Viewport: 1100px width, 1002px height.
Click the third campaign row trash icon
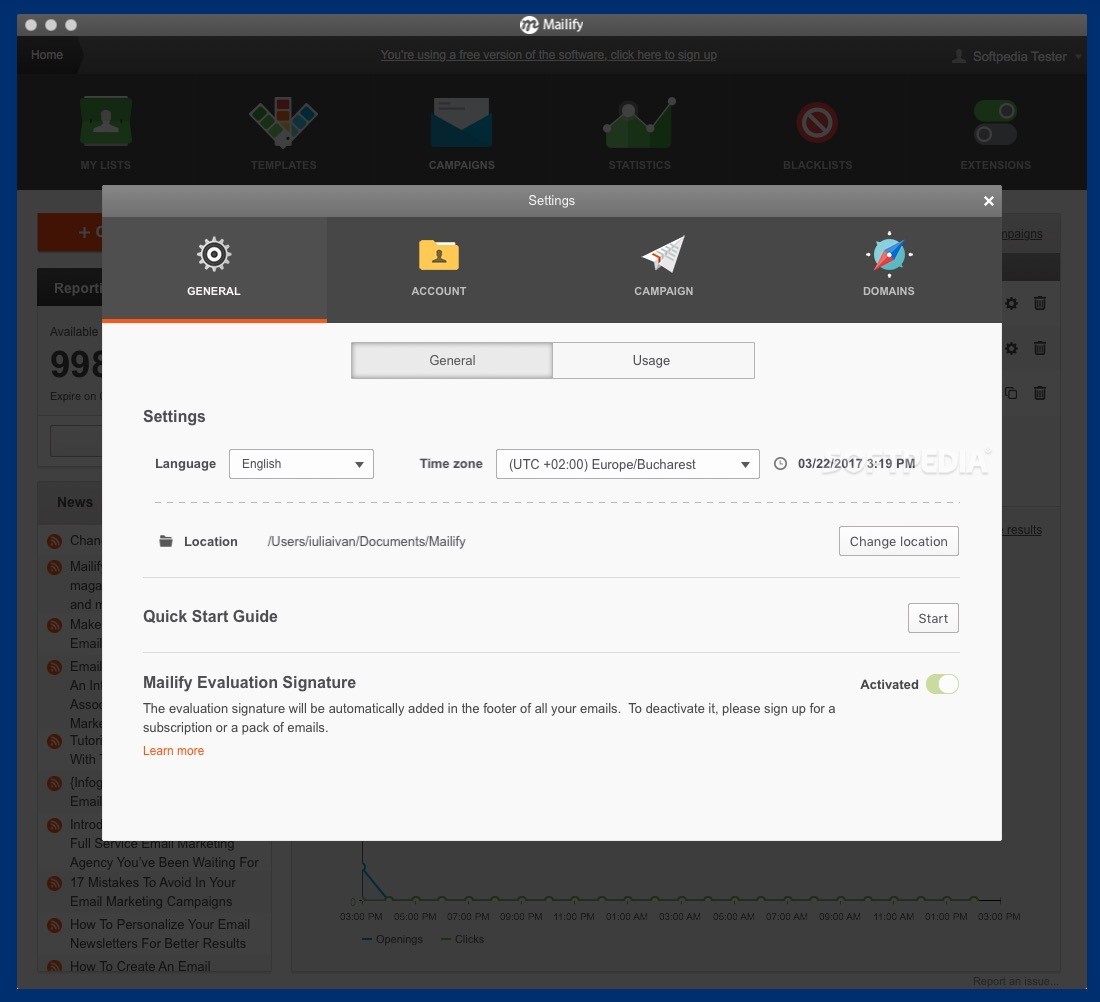(1040, 393)
